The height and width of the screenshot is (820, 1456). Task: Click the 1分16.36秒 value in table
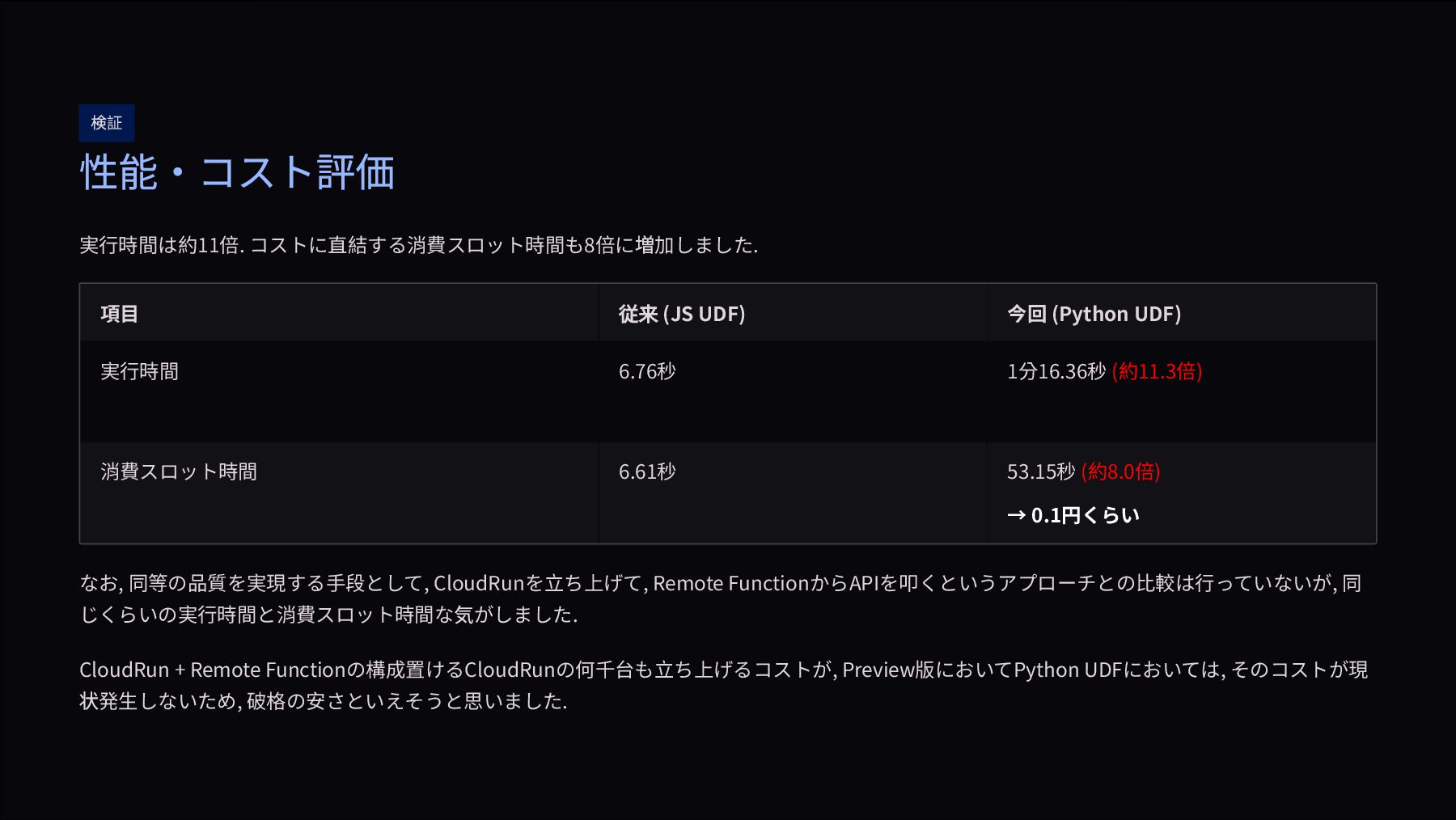1056,371
